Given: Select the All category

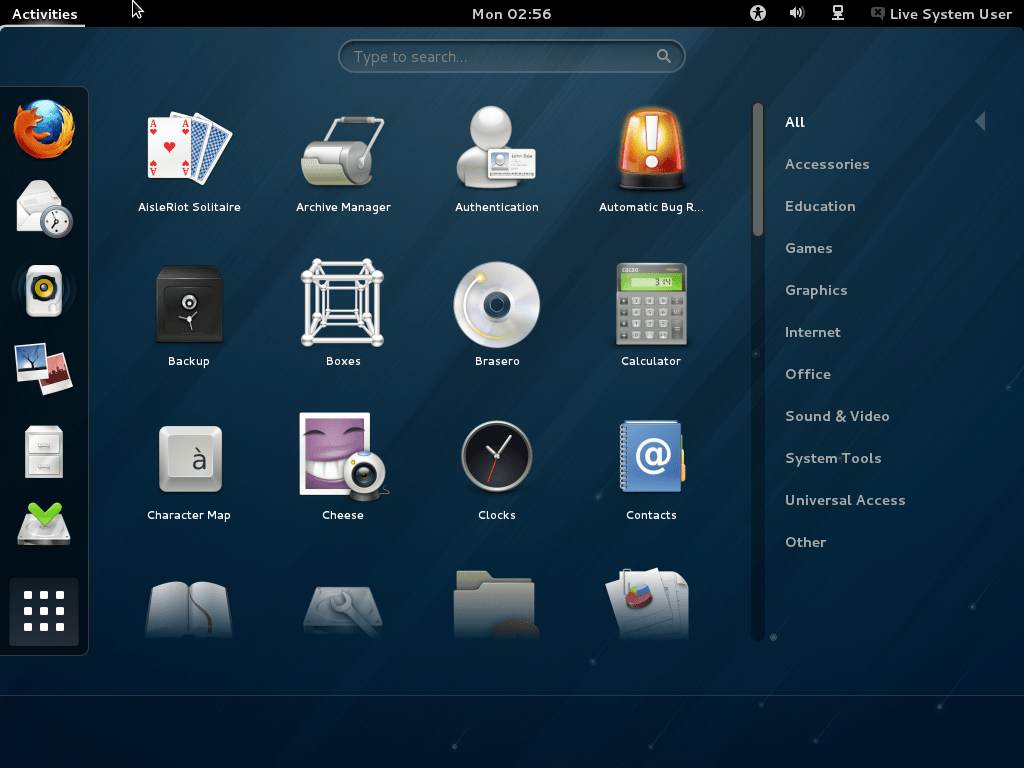Looking at the screenshot, I should 795,122.
